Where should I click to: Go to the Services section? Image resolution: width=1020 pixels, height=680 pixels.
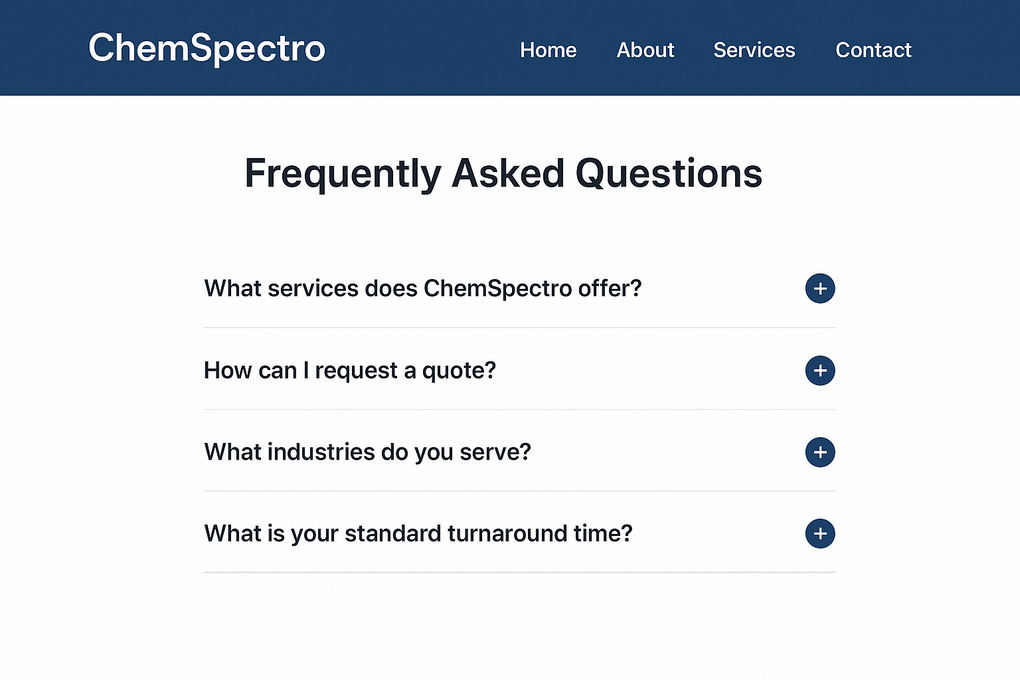coord(754,50)
